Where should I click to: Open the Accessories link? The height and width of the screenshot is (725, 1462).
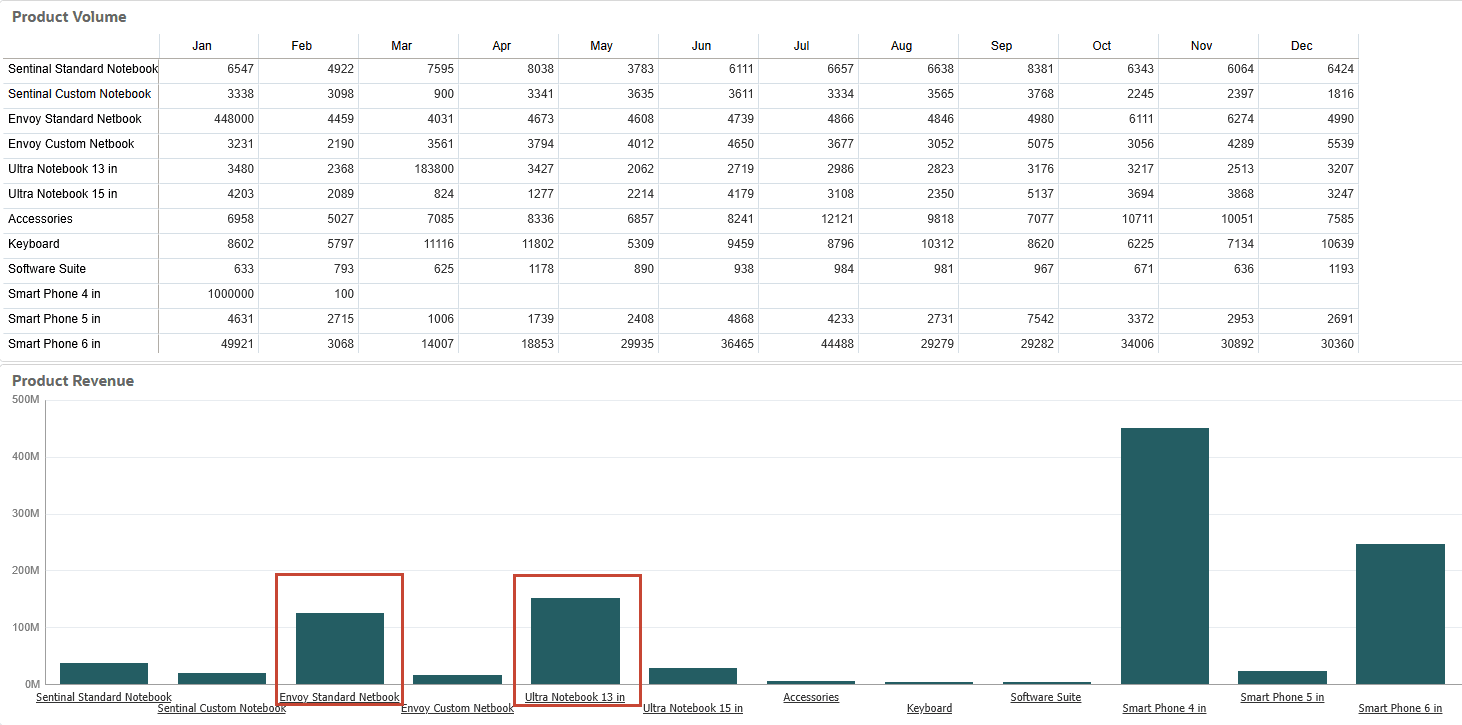811,697
